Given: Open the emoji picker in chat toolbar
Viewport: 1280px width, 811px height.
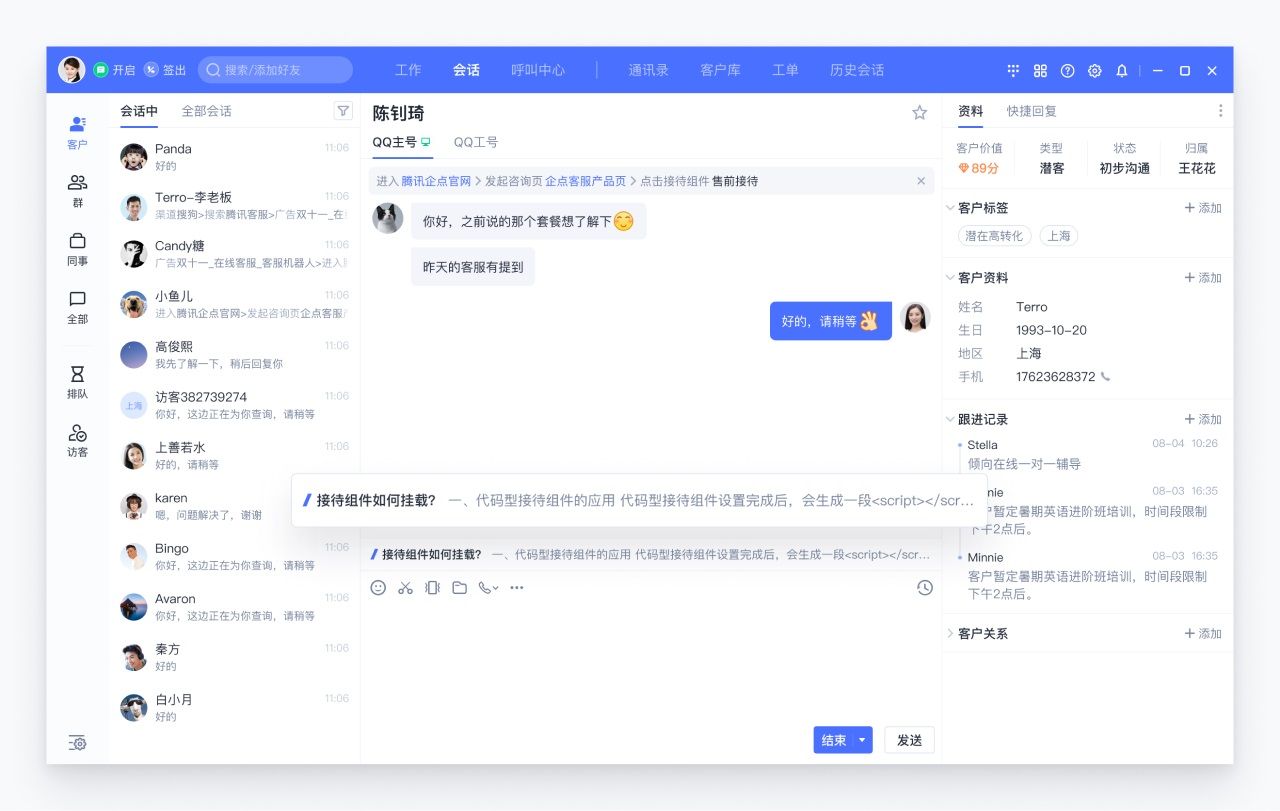Looking at the screenshot, I should (x=378, y=588).
